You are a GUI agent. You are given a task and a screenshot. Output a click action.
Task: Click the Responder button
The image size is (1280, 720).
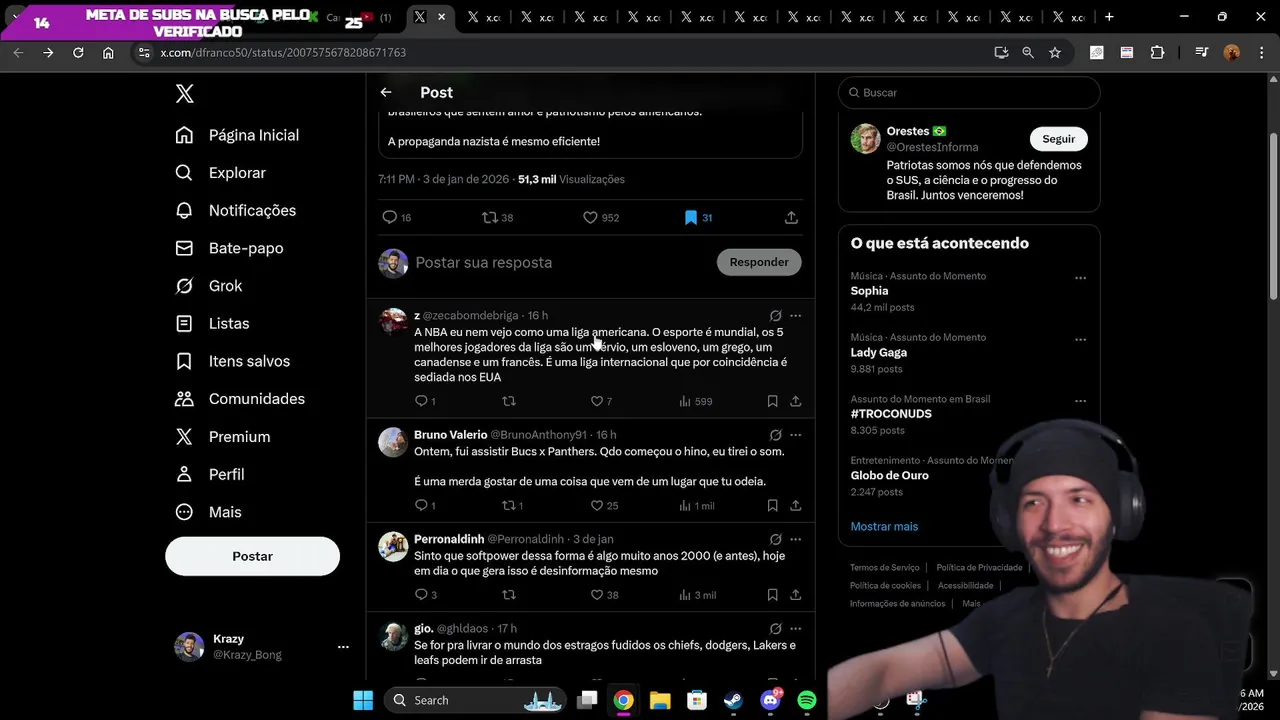click(759, 262)
